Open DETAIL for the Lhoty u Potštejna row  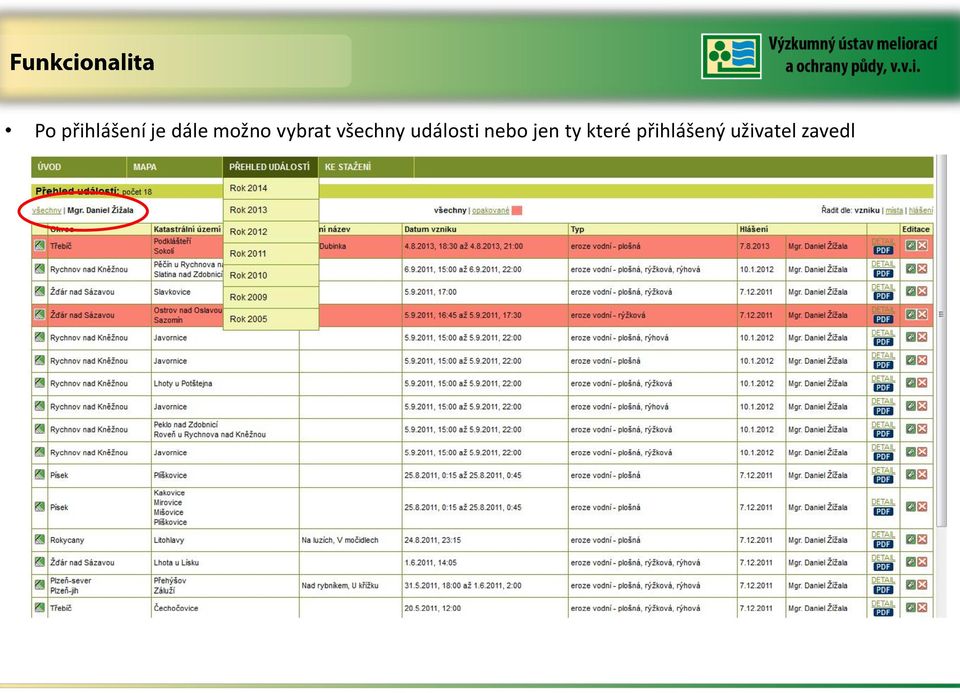883,378
